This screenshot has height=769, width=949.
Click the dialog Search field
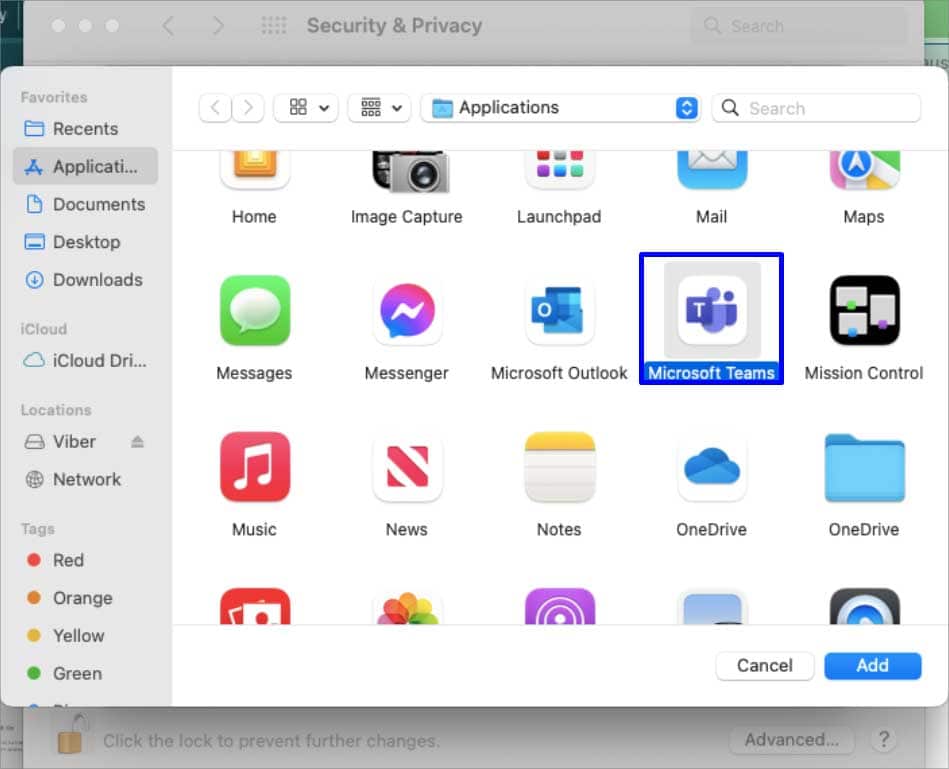(x=816, y=108)
